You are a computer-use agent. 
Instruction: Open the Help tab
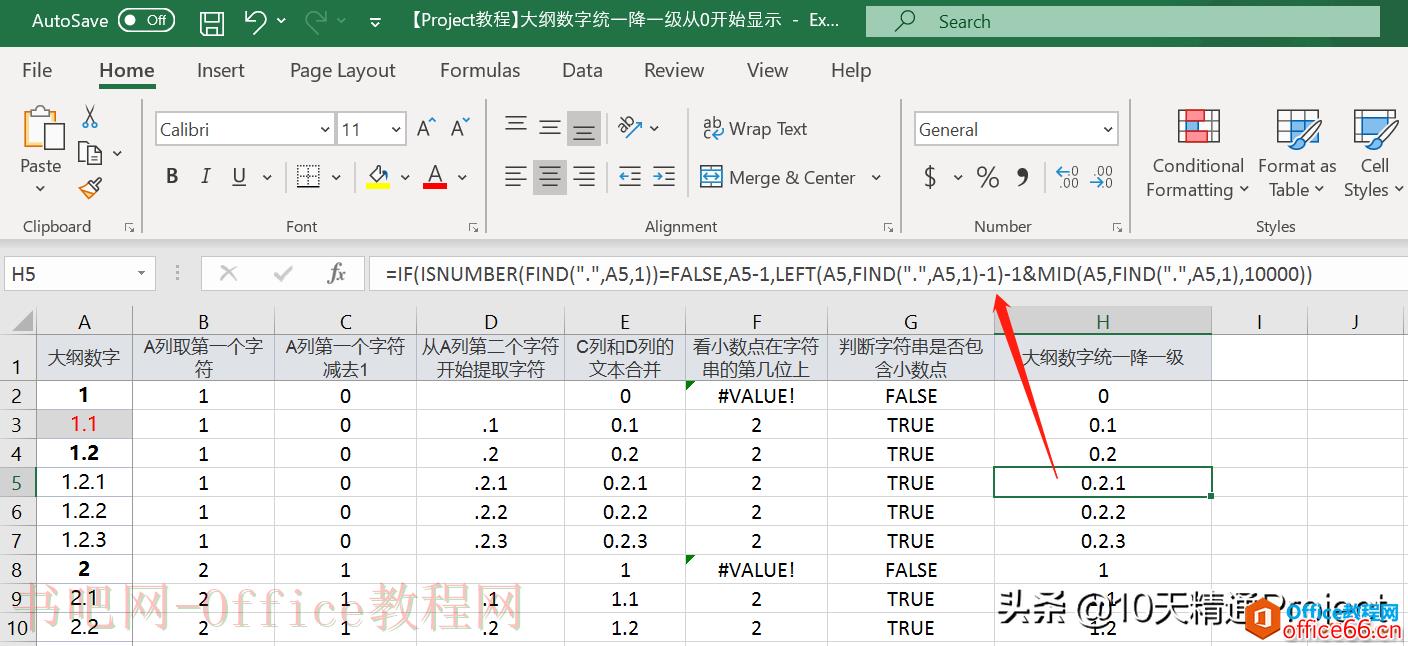851,70
